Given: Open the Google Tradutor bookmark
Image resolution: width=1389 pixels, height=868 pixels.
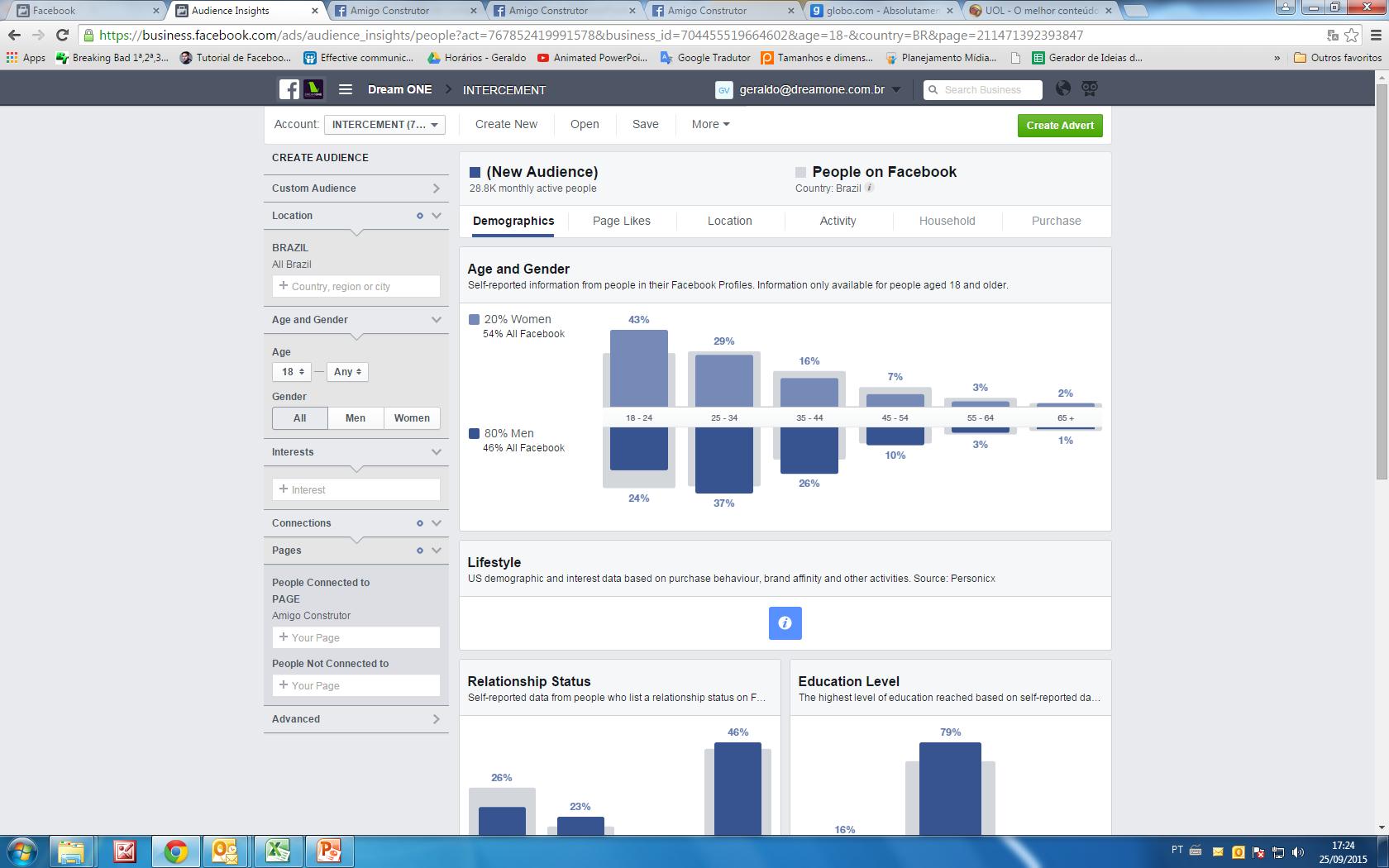Looking at the screenshot, I should point(705,58).
